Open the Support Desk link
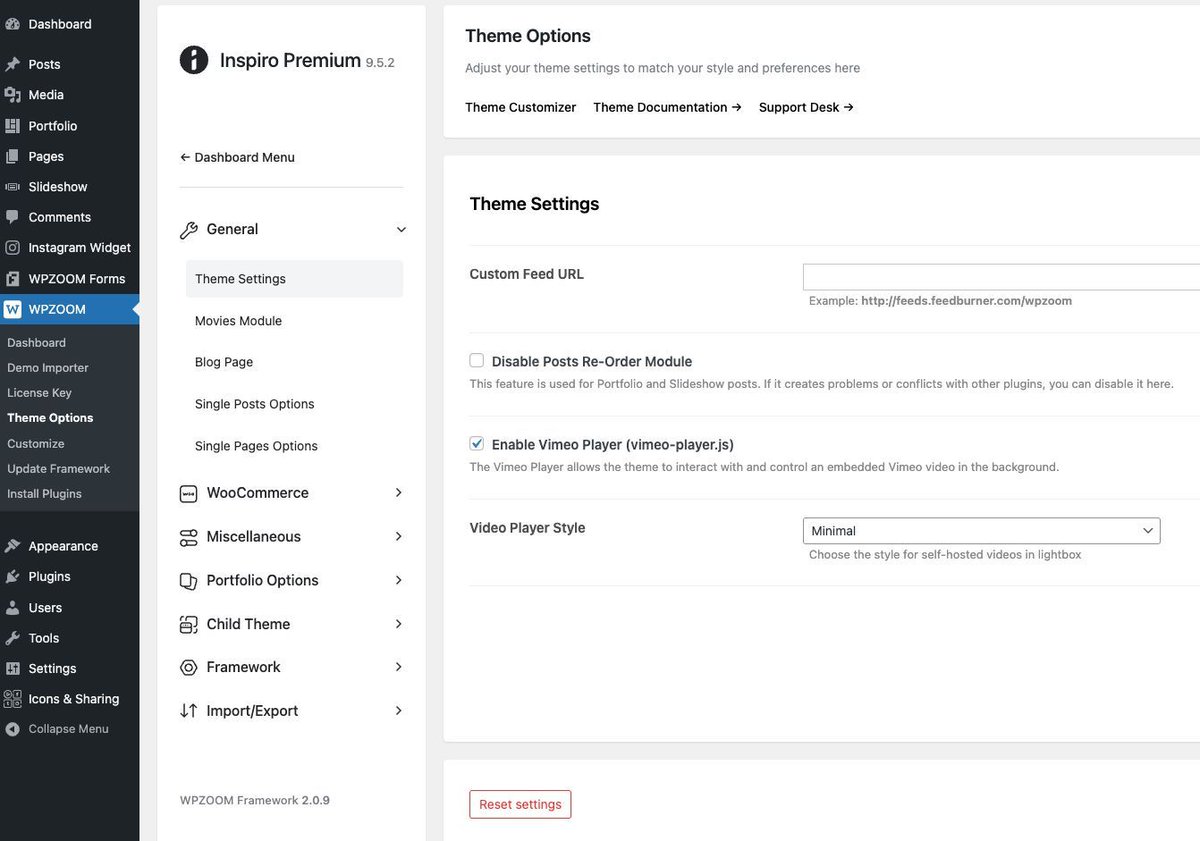Viewport: 1200px width, 841px height. [806, 107]
